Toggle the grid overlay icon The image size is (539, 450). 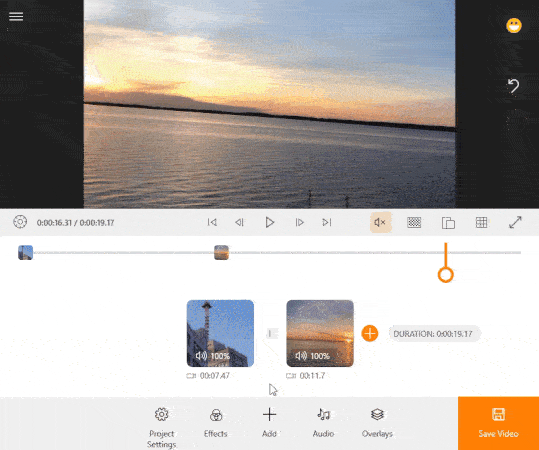pyautogui.click(x=481, y=223)
